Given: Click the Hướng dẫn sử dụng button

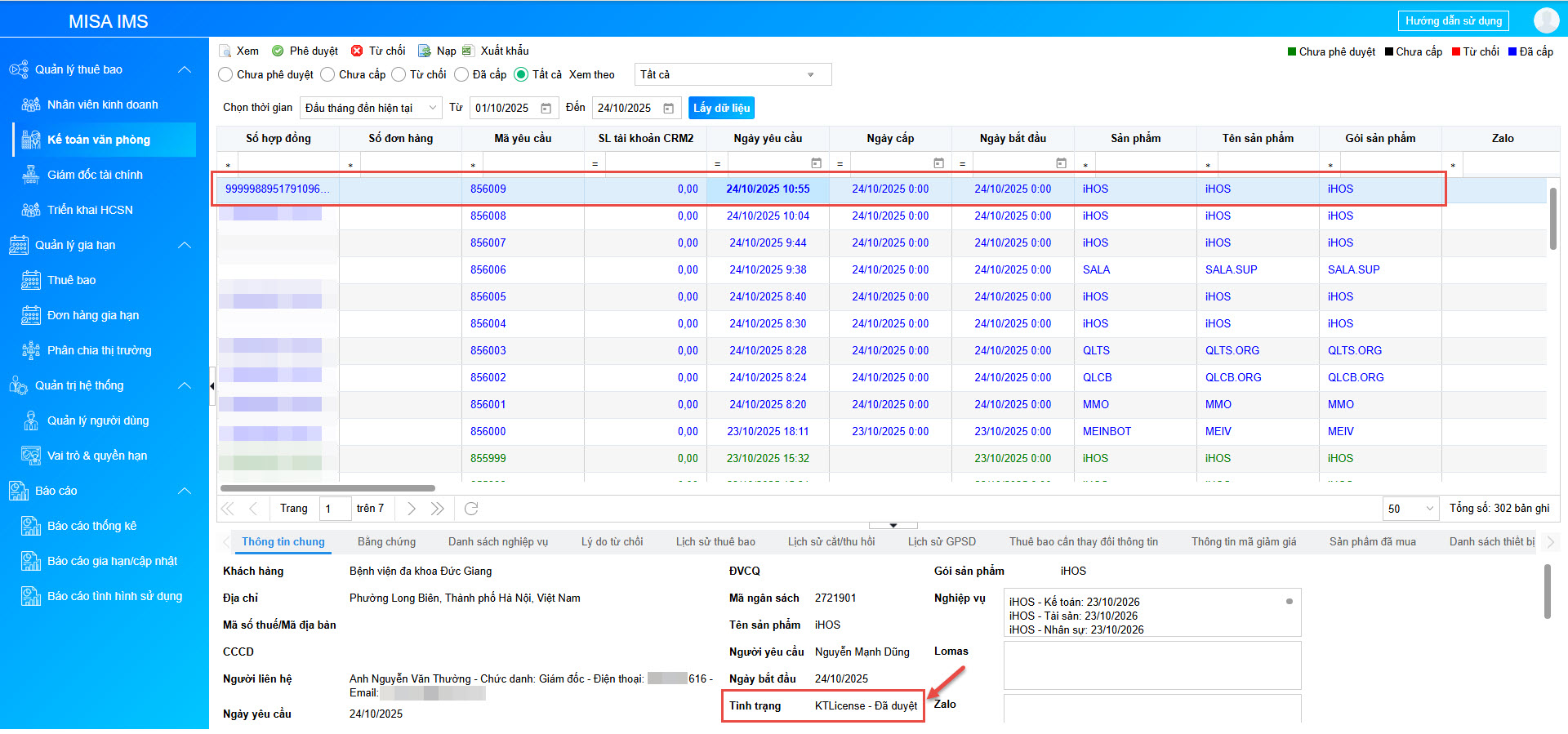Looking at the screenshot, I should [x=1453, y=20].
